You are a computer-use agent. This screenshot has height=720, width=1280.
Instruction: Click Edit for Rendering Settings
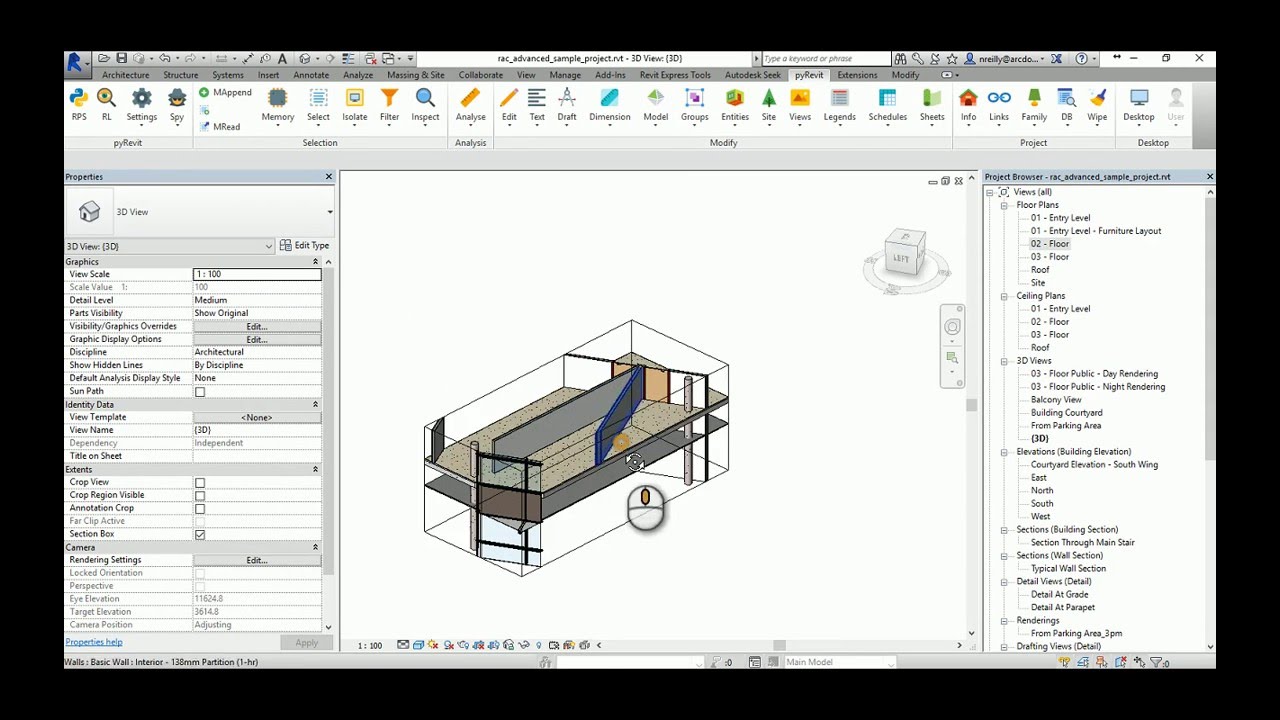point(257,561)
